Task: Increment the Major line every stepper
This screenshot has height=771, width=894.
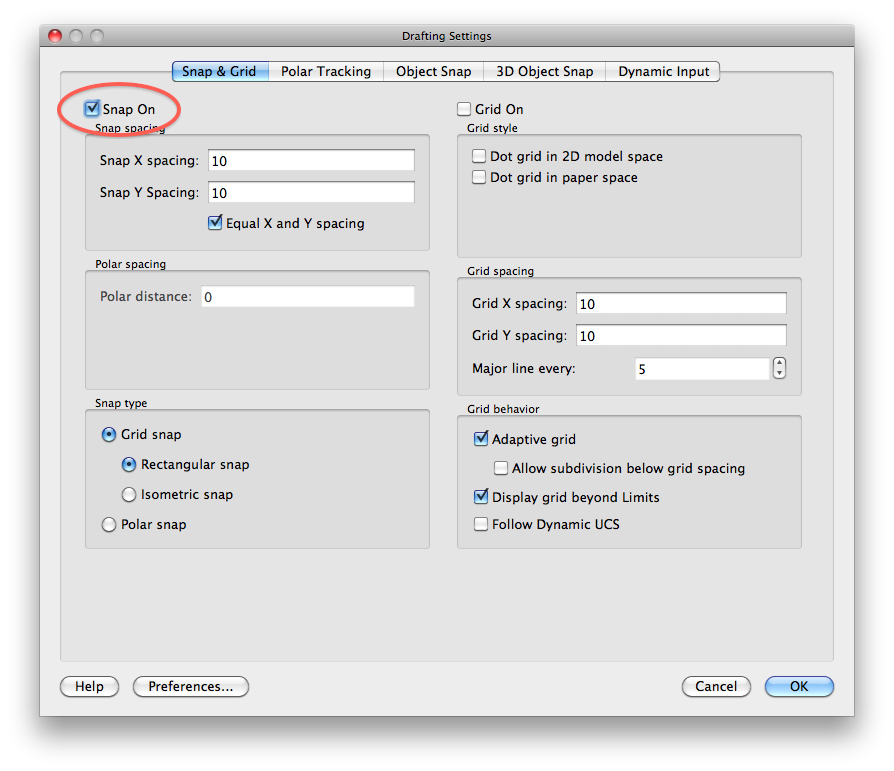Action: pyautogui.click(x=779, y=363)
